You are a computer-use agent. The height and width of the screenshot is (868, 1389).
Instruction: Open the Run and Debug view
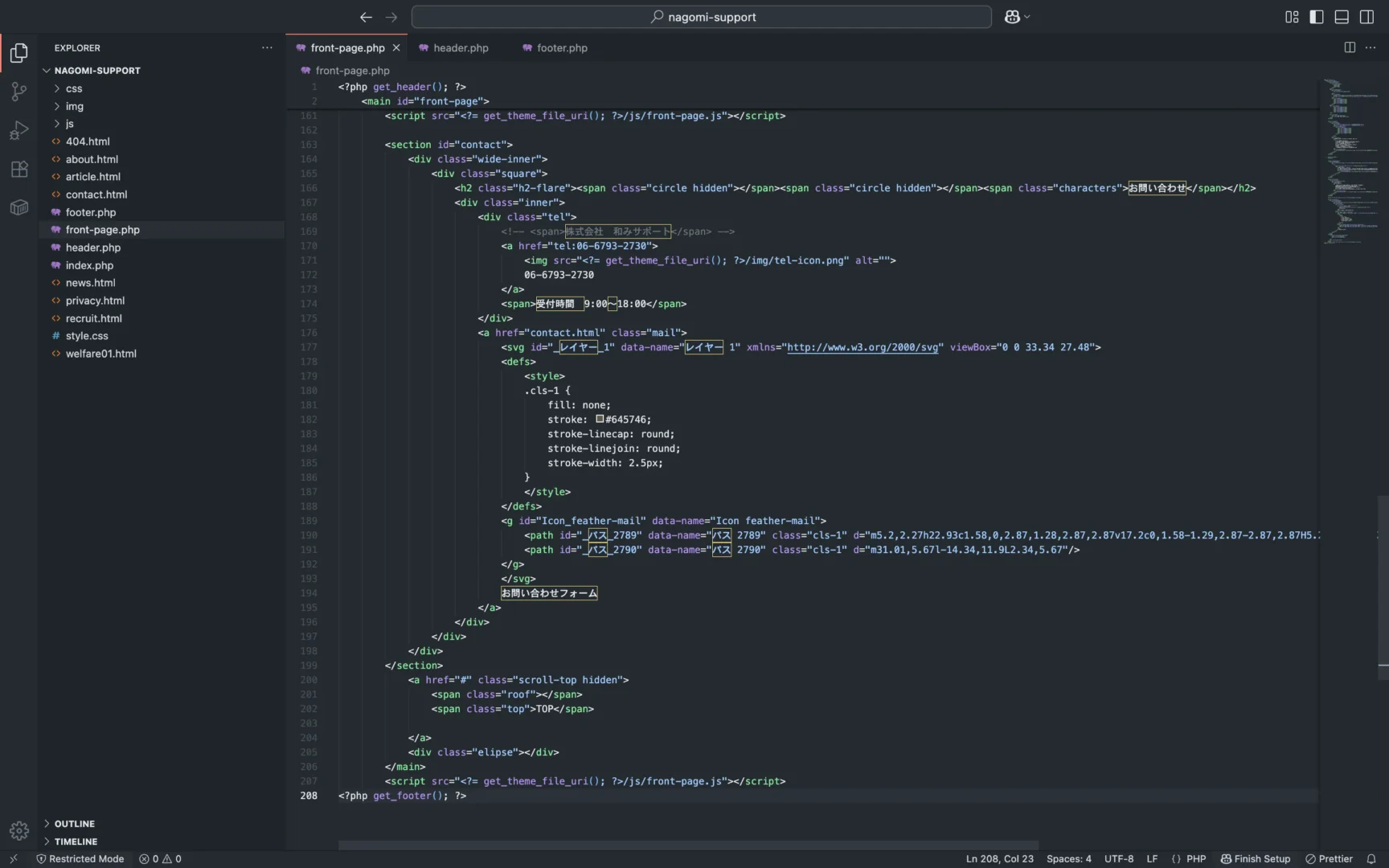click(x=18, y=130)
